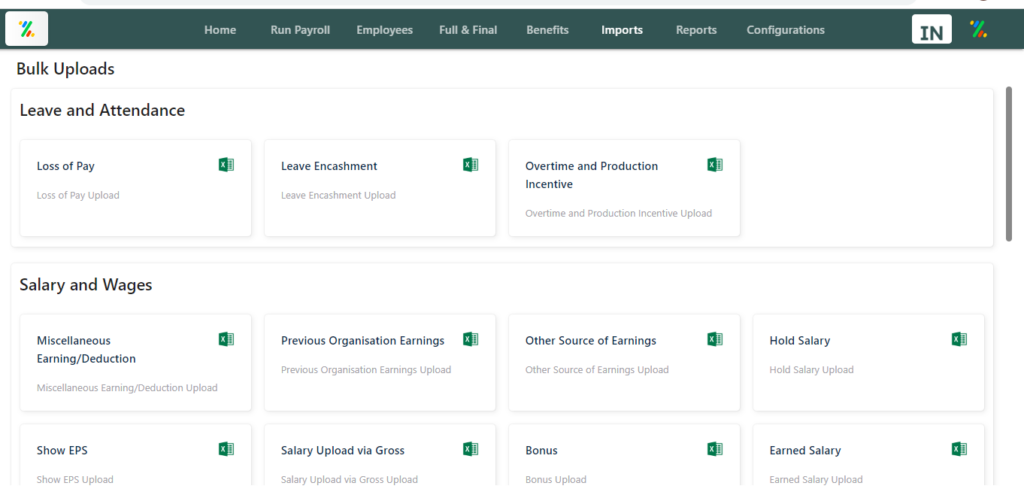The image size is (1024, 498).
Task: Open the Hold Salary upload card
Action: point(869,362)
